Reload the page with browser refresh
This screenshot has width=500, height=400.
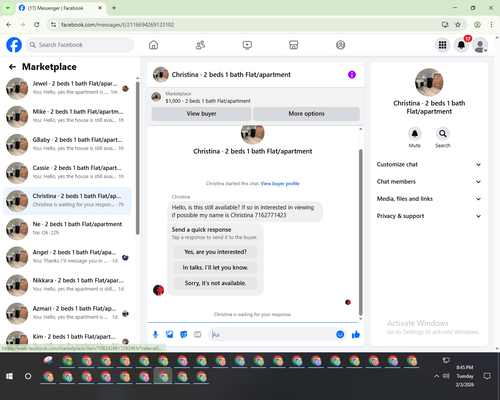37,24
